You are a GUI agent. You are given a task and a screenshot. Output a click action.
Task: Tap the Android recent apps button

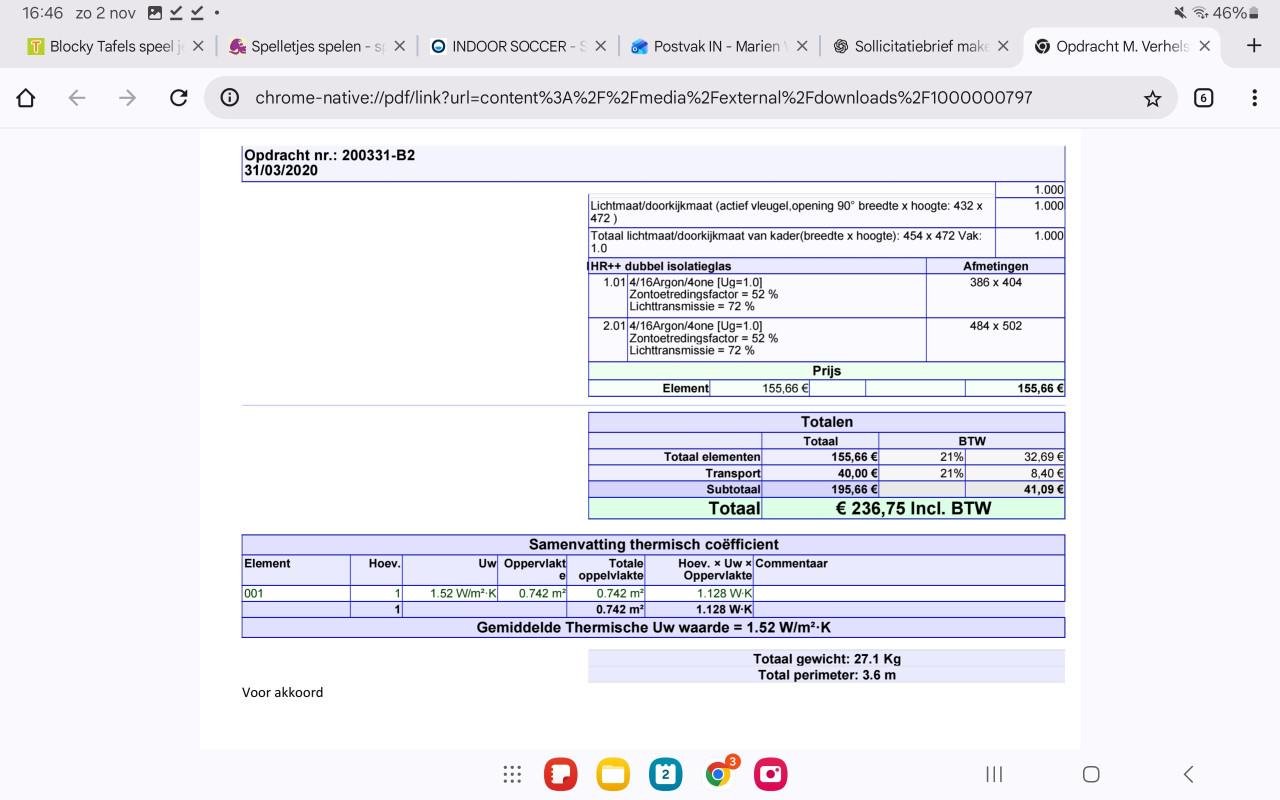tap(994, 774)
